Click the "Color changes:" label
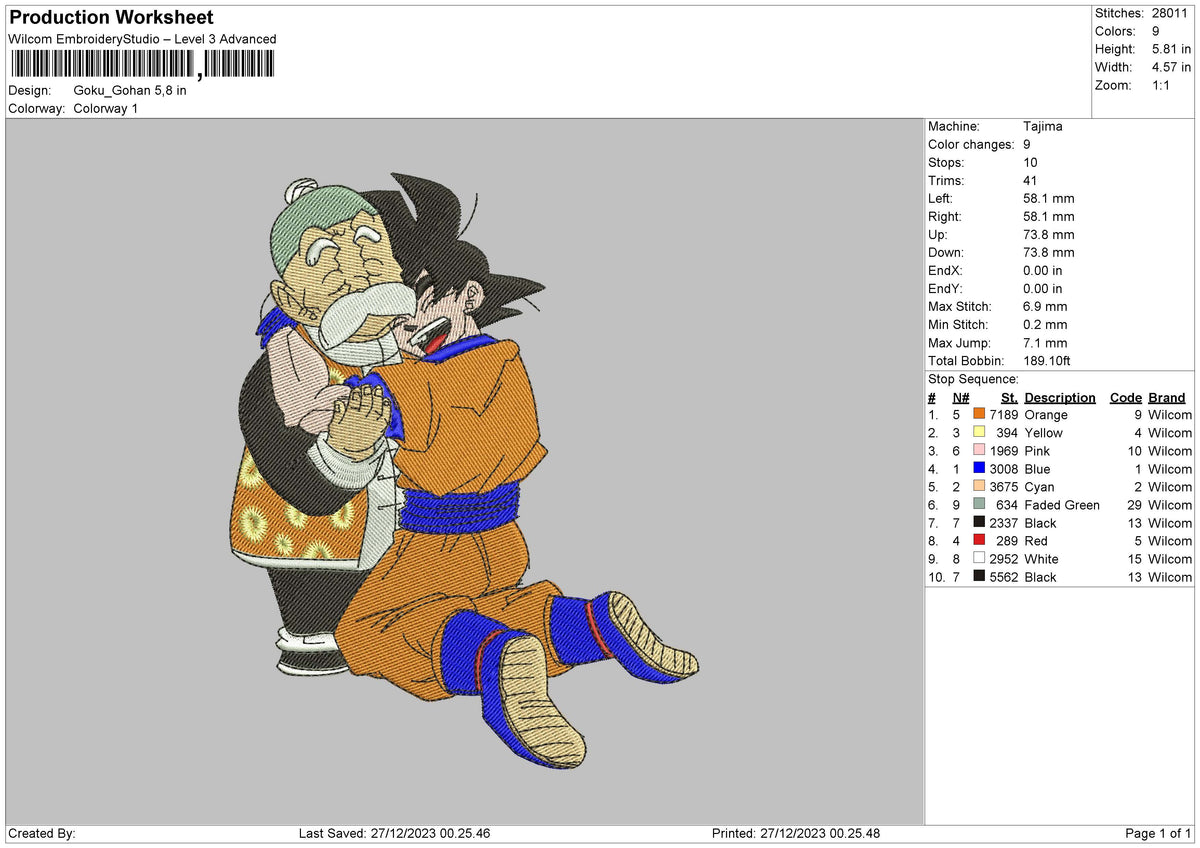The width and height of the screenshot is (1200, 848). tap(971, 144)
